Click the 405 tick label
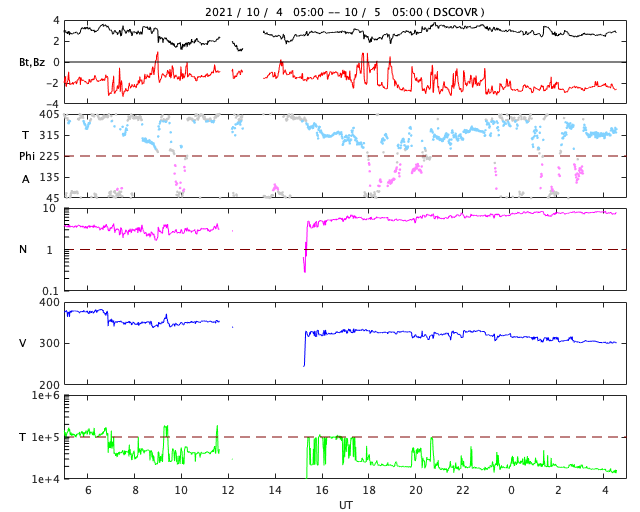The image size is (640, 512). (x=49, y=114)
